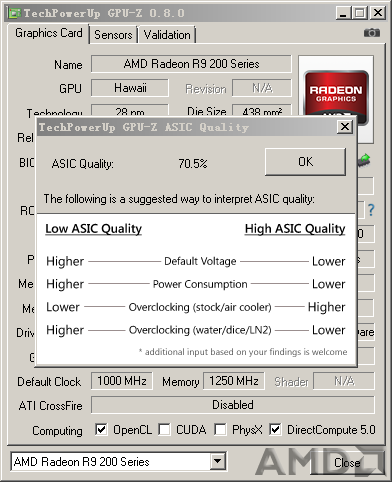This screenshot has width=392, height=482.
Task: Open the AMD Radeon R9 200 Series dropdown
Action: coord(218,461)
